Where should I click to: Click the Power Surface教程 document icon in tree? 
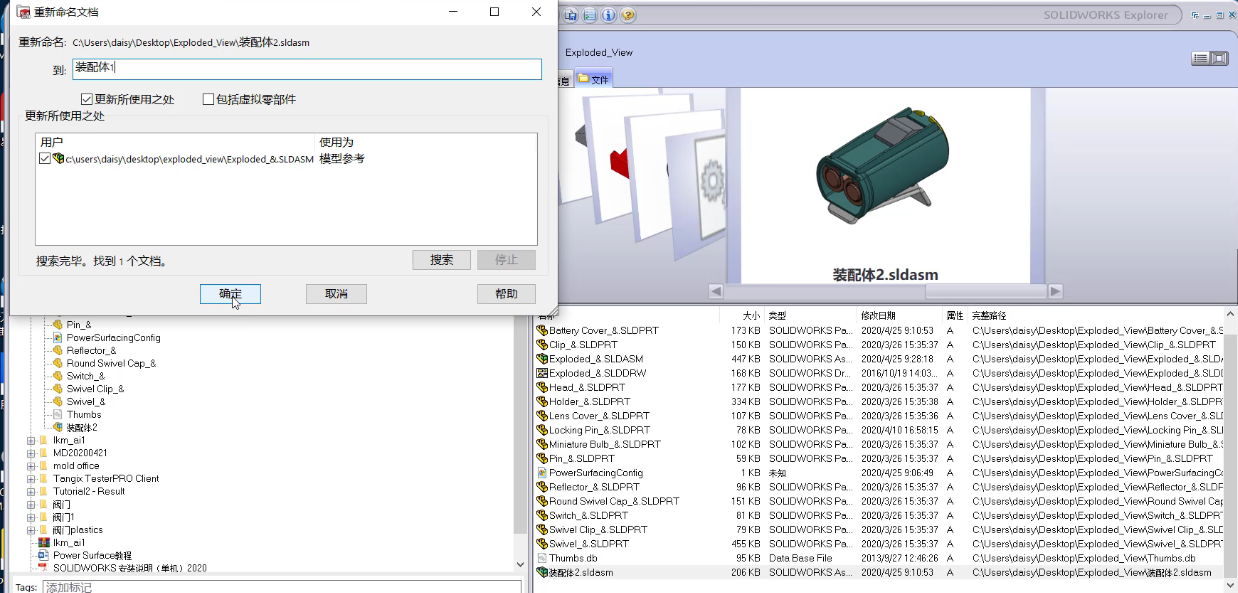(43, 555)
